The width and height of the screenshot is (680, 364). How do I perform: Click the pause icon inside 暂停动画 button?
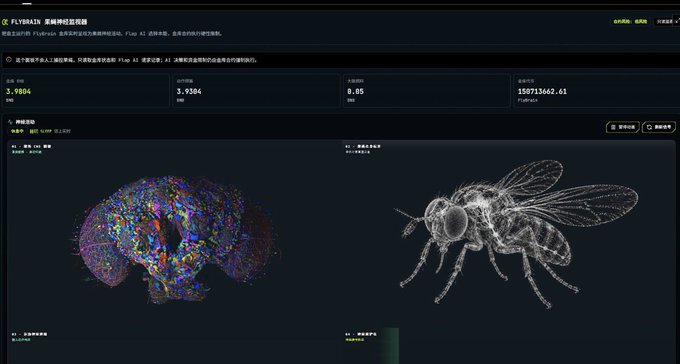pos(613,127)
